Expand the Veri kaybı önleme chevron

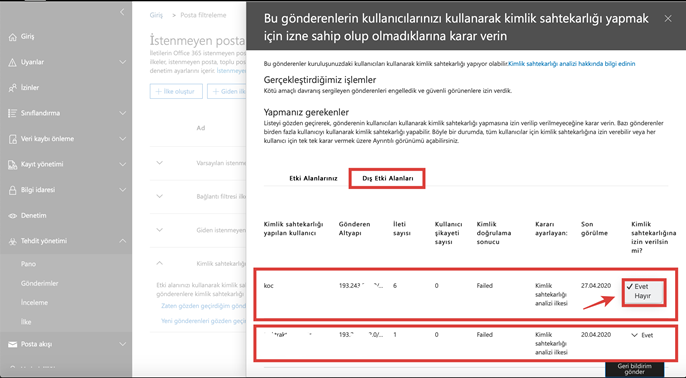pyautogui.click(x=122, y=139)
